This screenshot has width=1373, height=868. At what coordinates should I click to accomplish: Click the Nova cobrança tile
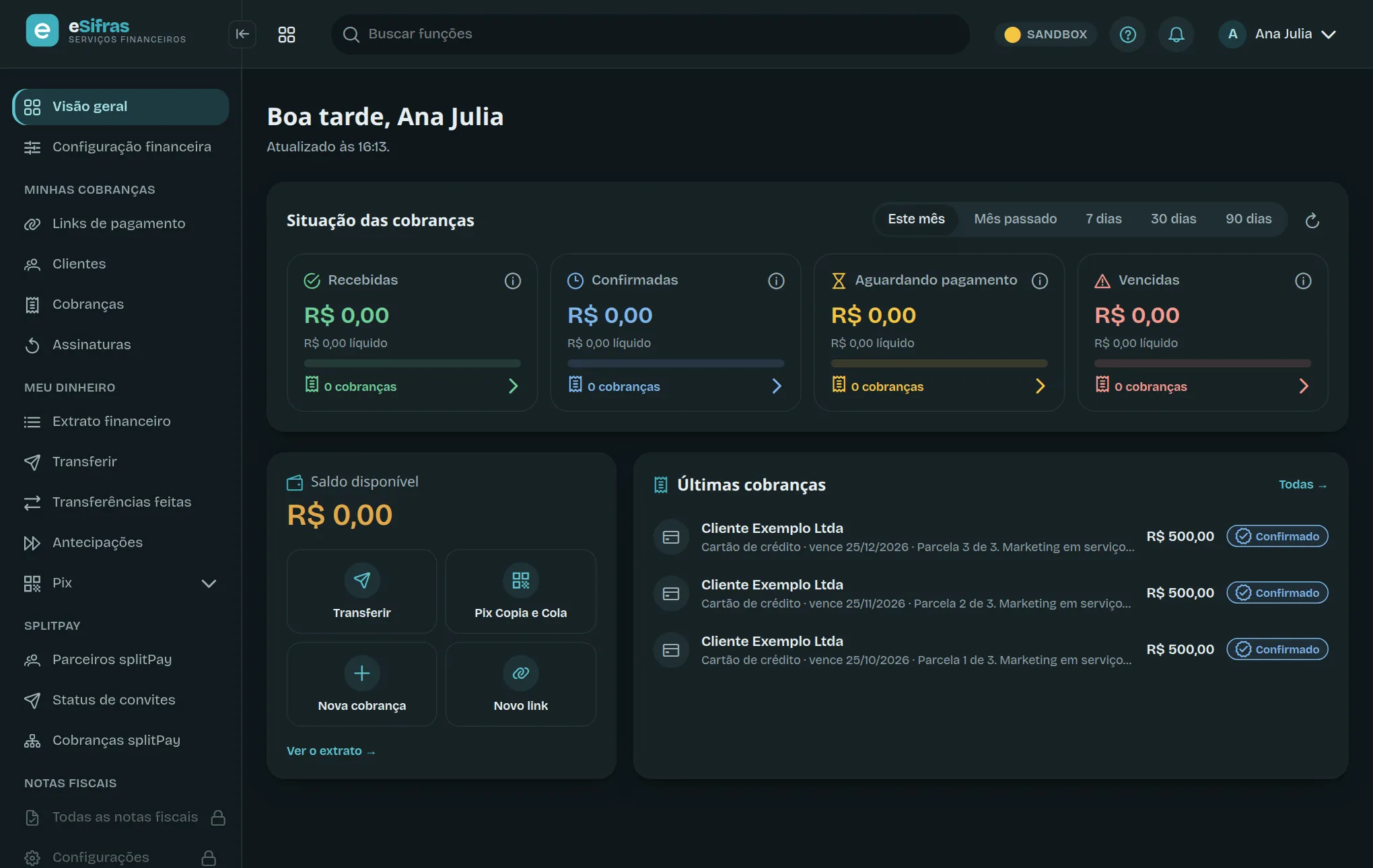tap(362, 684)
